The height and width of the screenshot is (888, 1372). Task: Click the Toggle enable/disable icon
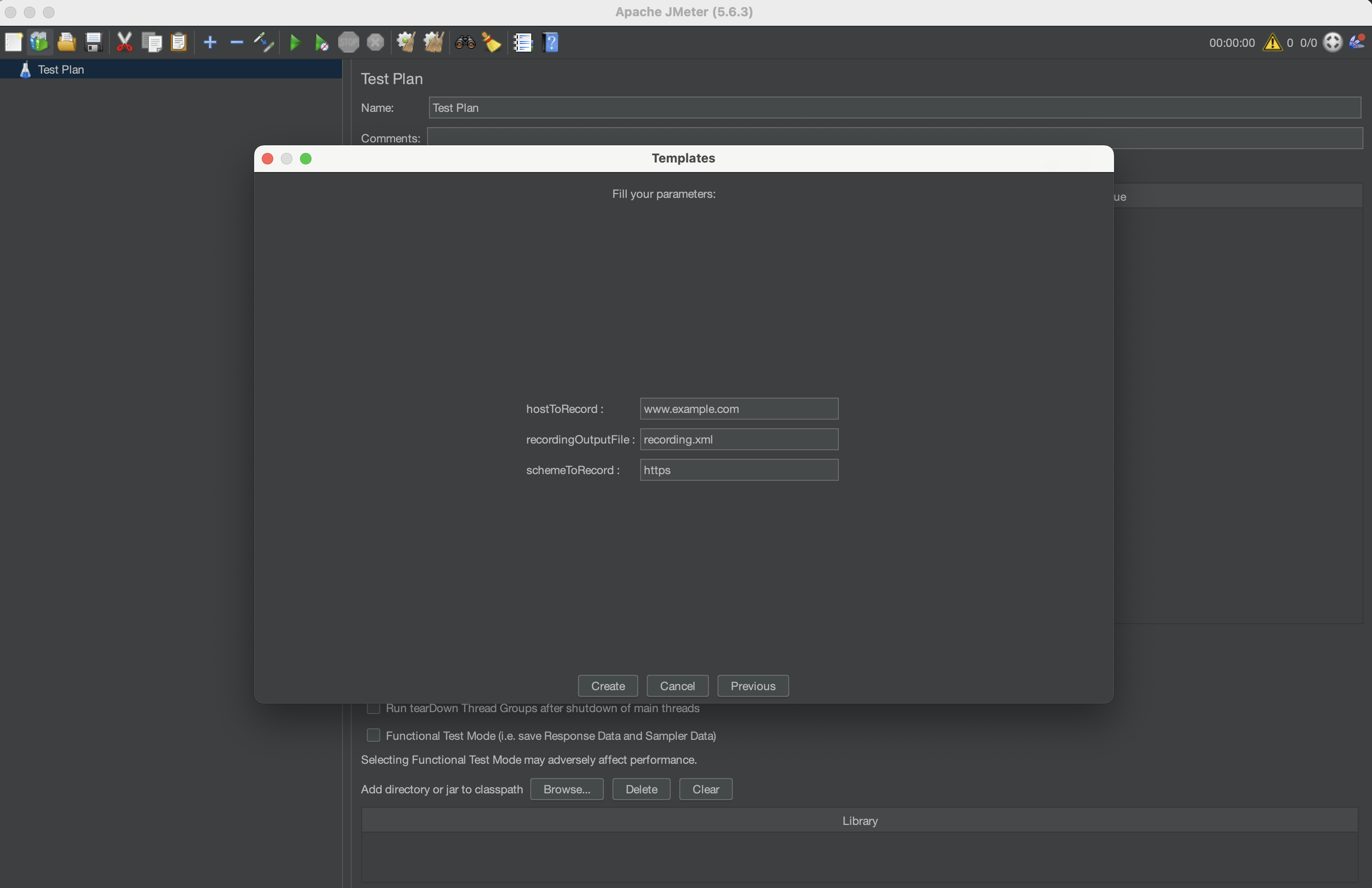pos(263,42)
